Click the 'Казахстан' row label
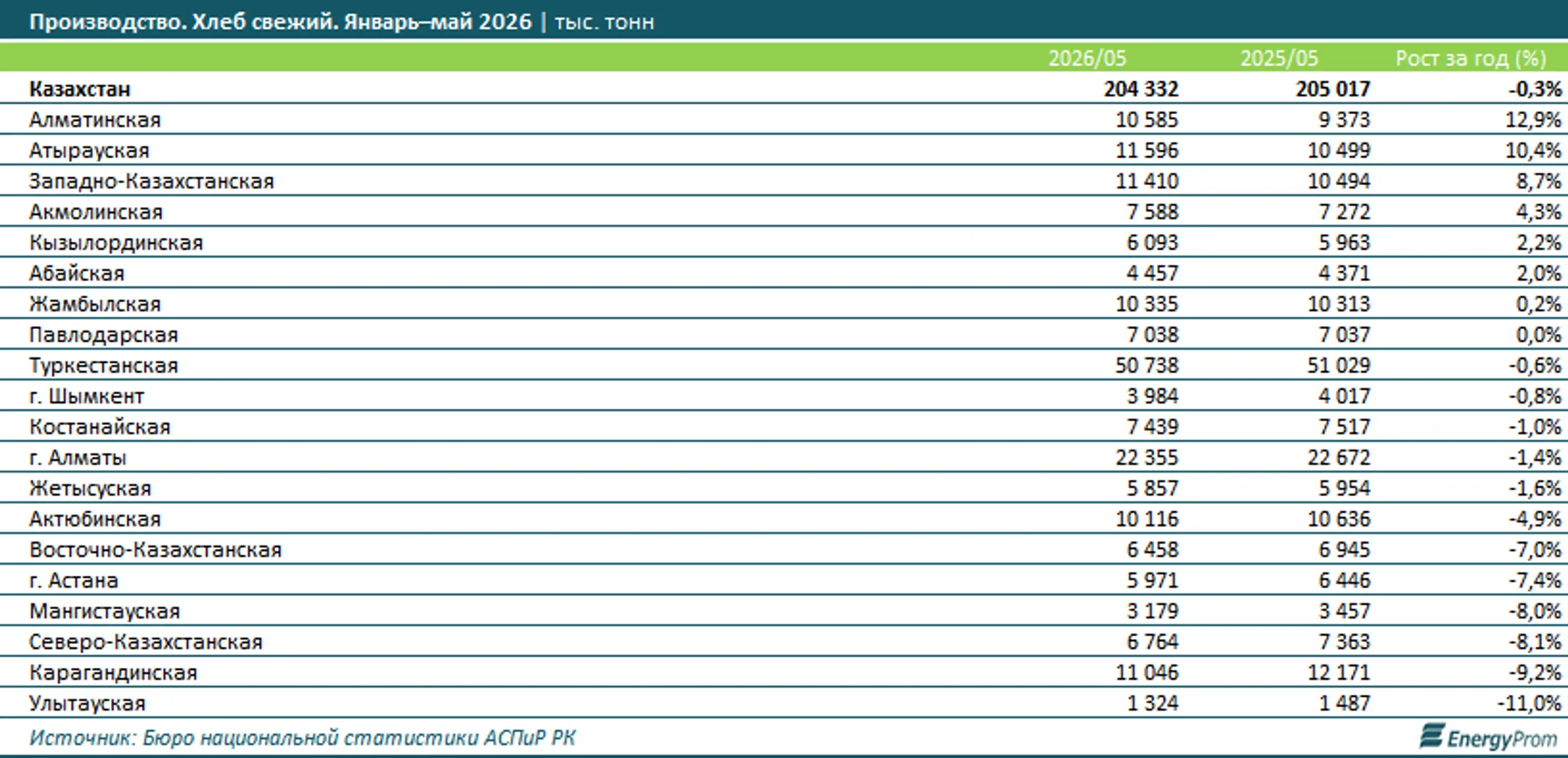 pos(80,89)
